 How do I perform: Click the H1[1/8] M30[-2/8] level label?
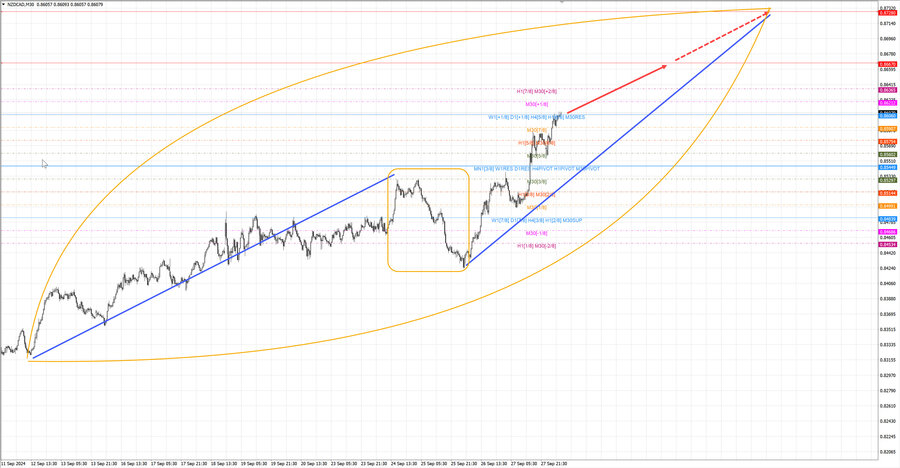coord(537,246)
